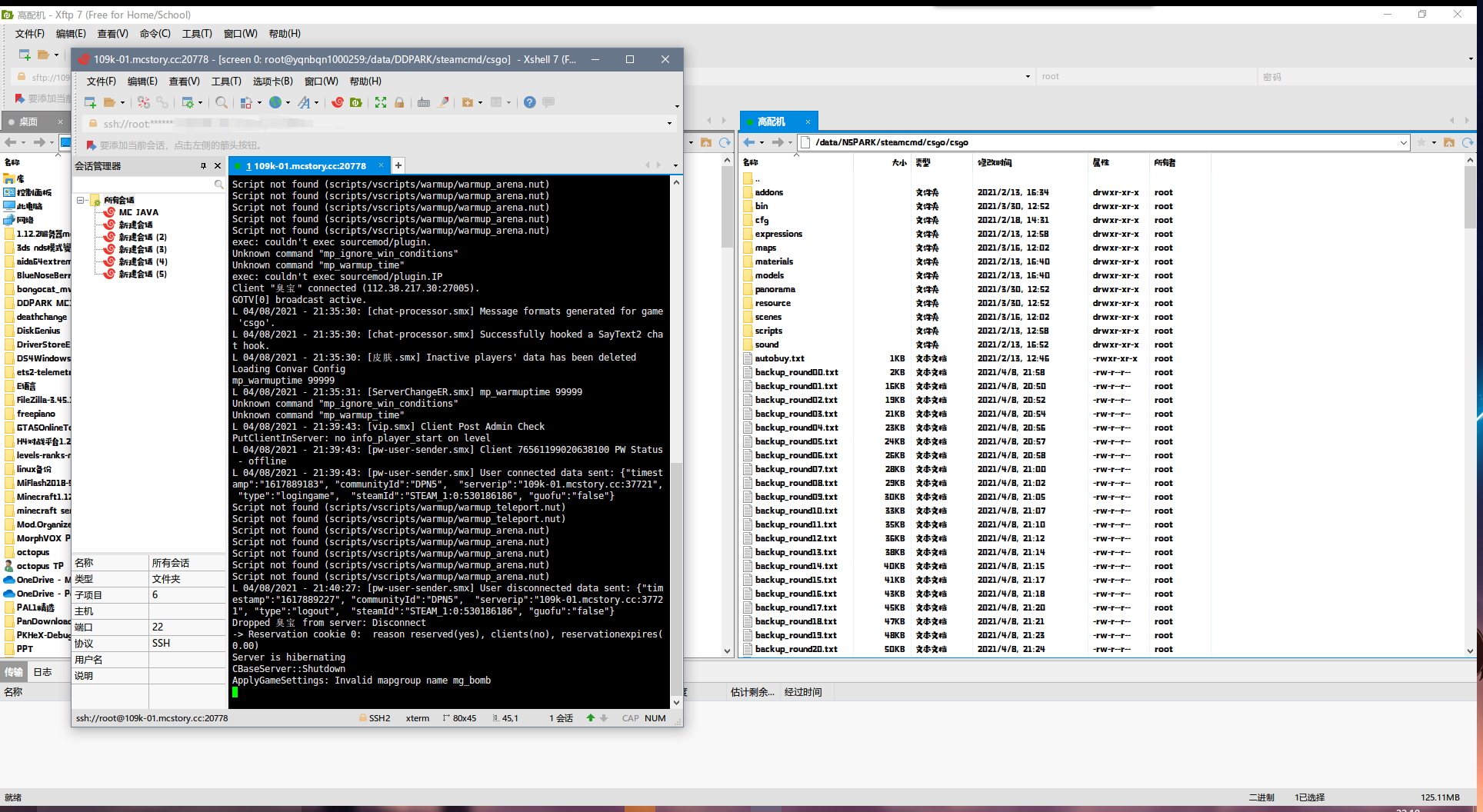Sort remote list by 大小 column header

coord(899,163)
